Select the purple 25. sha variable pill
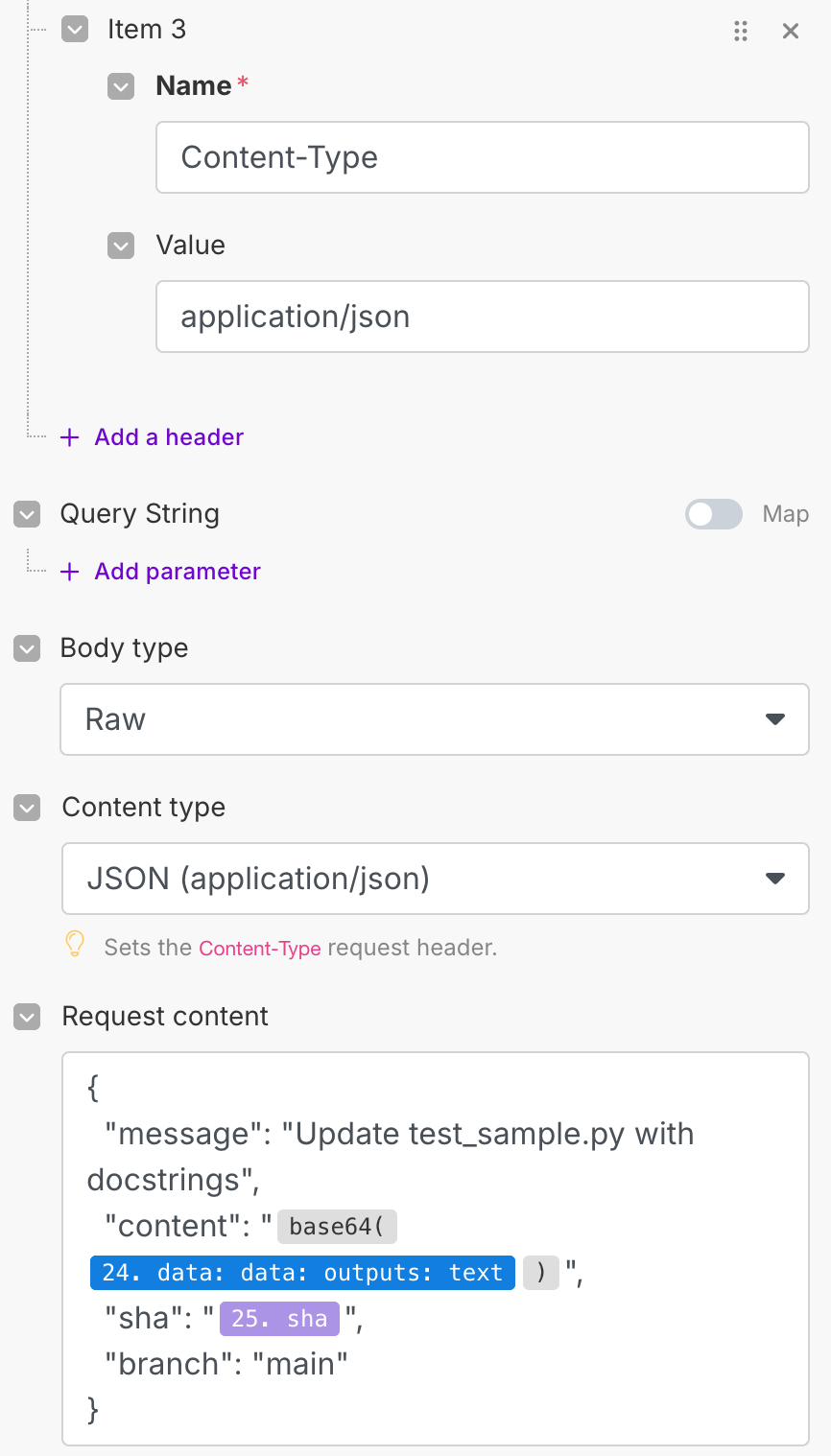831x1456 pixels. tap(279, 1319)
